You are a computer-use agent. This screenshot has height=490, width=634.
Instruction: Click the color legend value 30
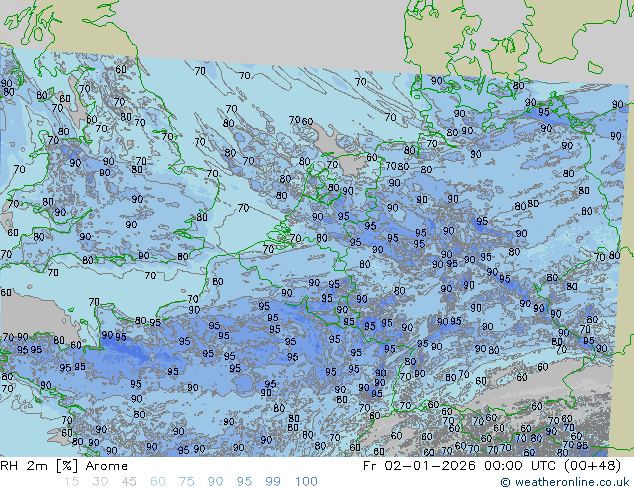click(100, 482)
